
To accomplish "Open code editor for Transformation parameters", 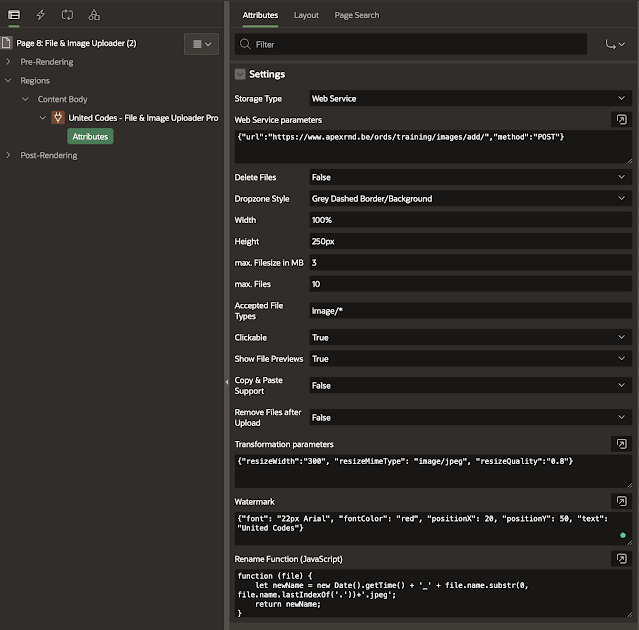I will 620,444.
